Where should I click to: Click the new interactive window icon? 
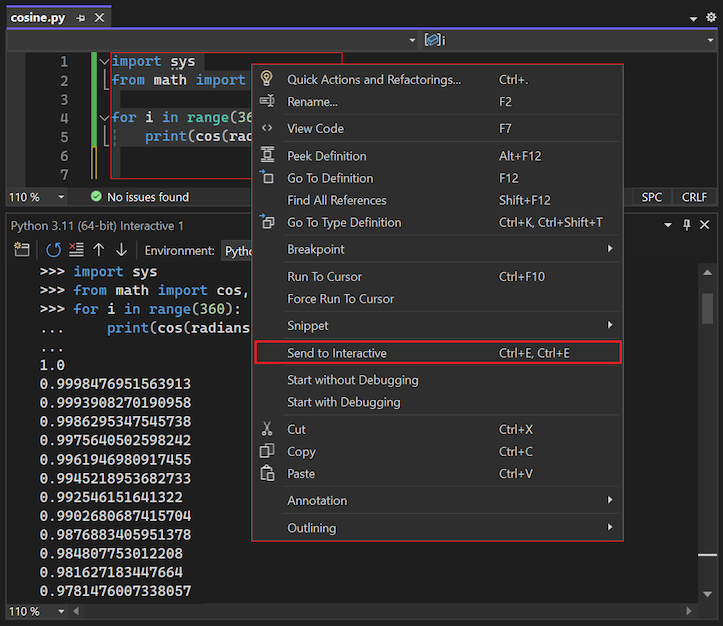(x=22, y=250)
